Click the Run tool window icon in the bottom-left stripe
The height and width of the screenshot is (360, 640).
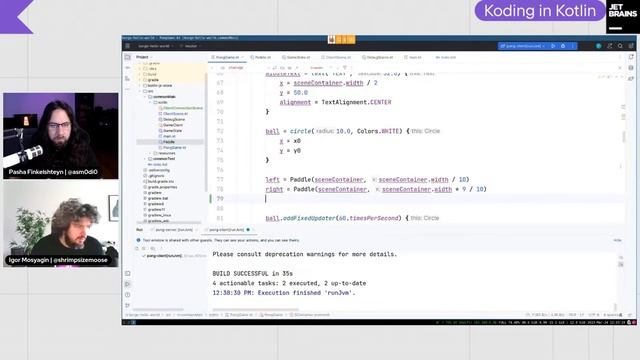[128, 284]
